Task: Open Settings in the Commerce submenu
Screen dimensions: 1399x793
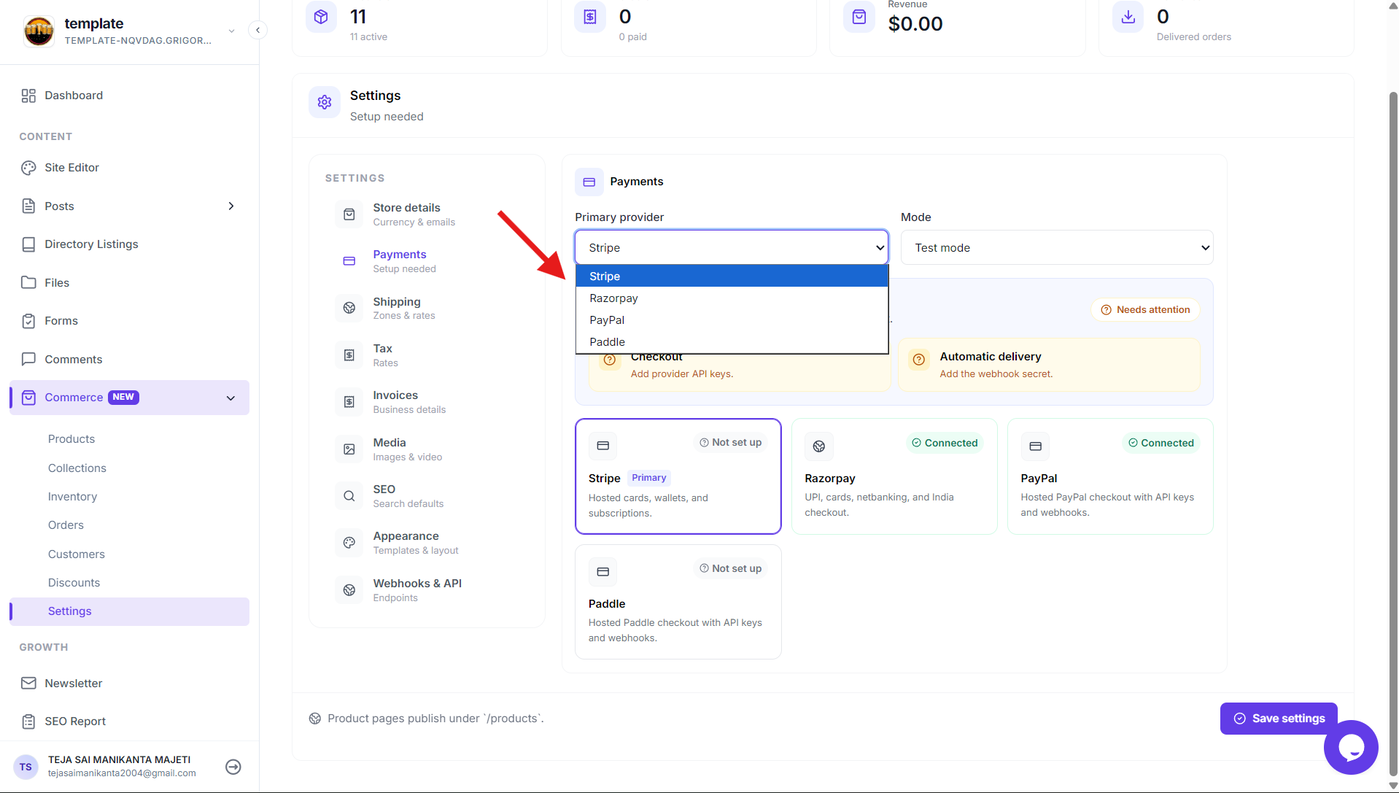Action: [x=129, y=611]
